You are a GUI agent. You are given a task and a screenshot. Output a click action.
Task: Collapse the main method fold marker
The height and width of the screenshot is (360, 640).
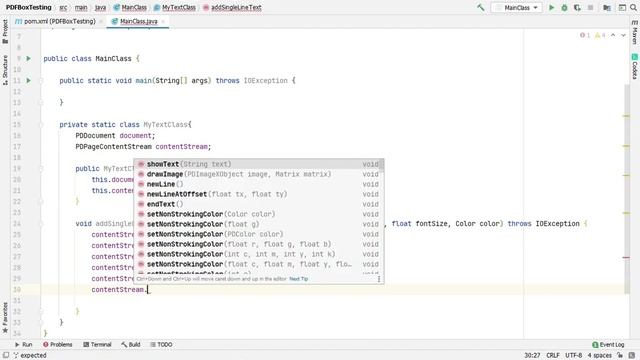41,80
